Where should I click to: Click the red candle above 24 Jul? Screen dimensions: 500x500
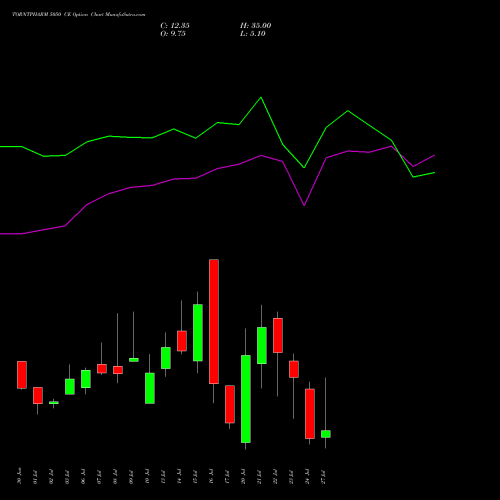coord(310,414)
